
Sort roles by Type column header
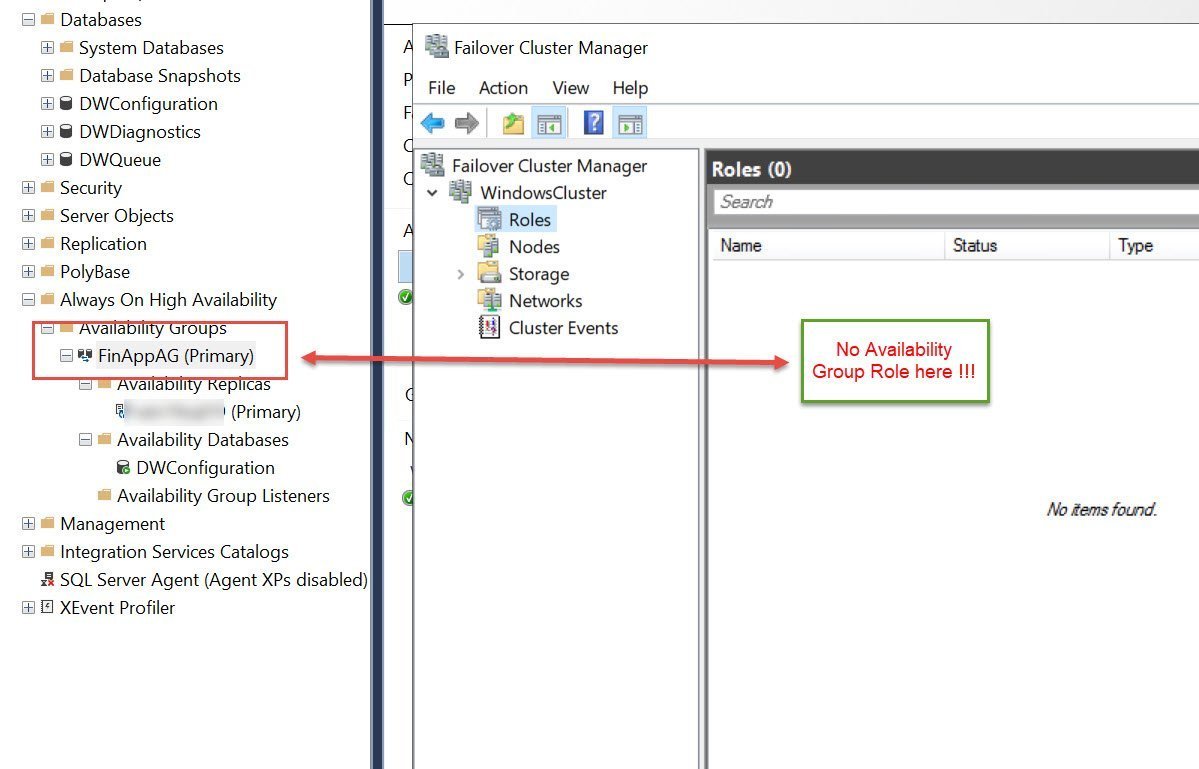[x=1154, y=245]
